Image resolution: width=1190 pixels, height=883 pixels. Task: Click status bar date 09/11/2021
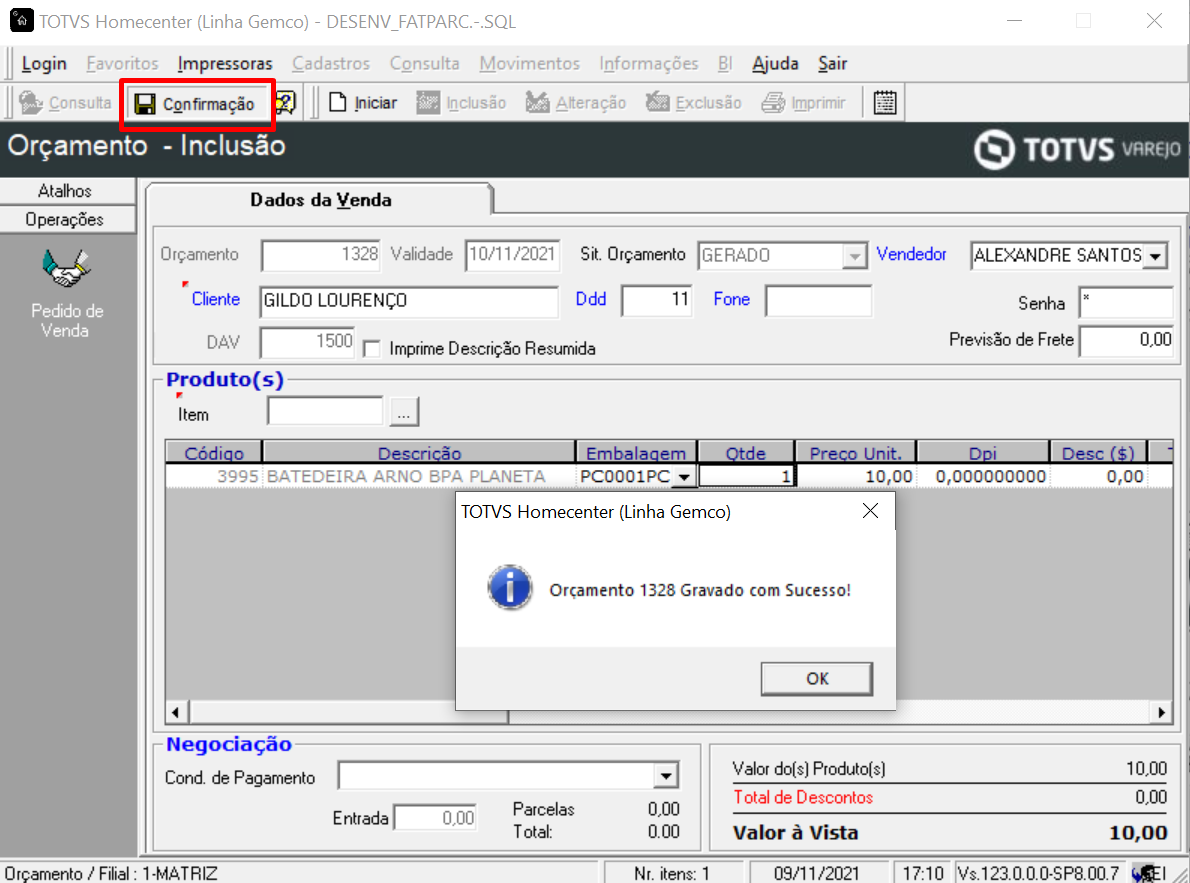(x=816, y=873)
